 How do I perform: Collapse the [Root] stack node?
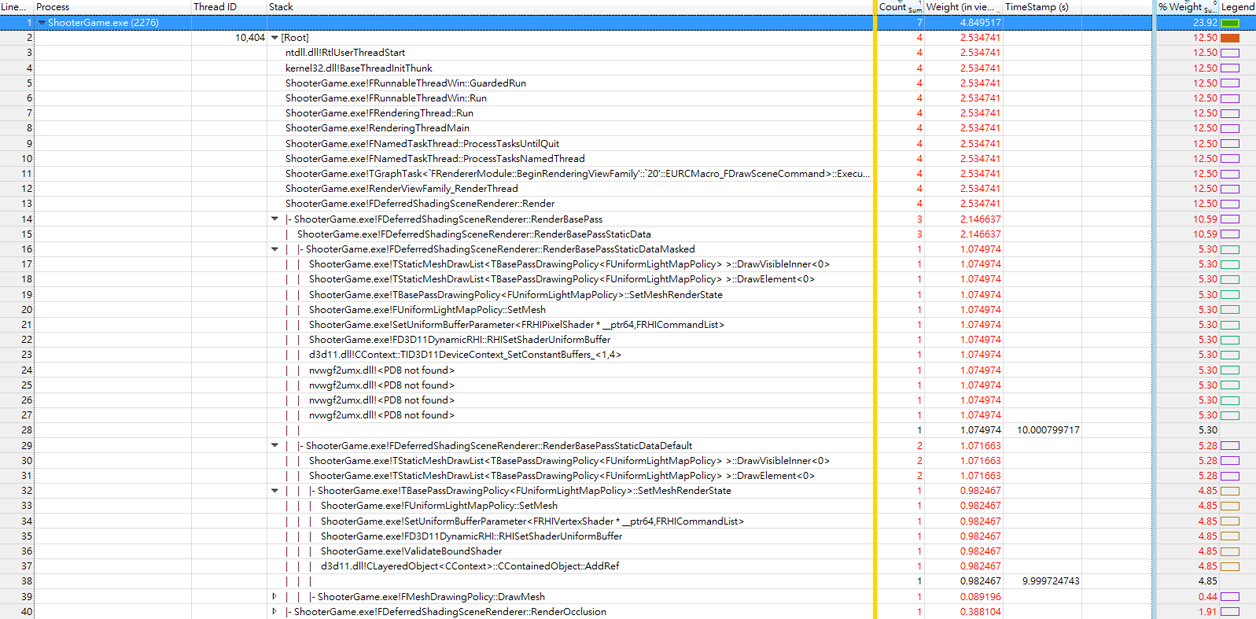point(275,37)
